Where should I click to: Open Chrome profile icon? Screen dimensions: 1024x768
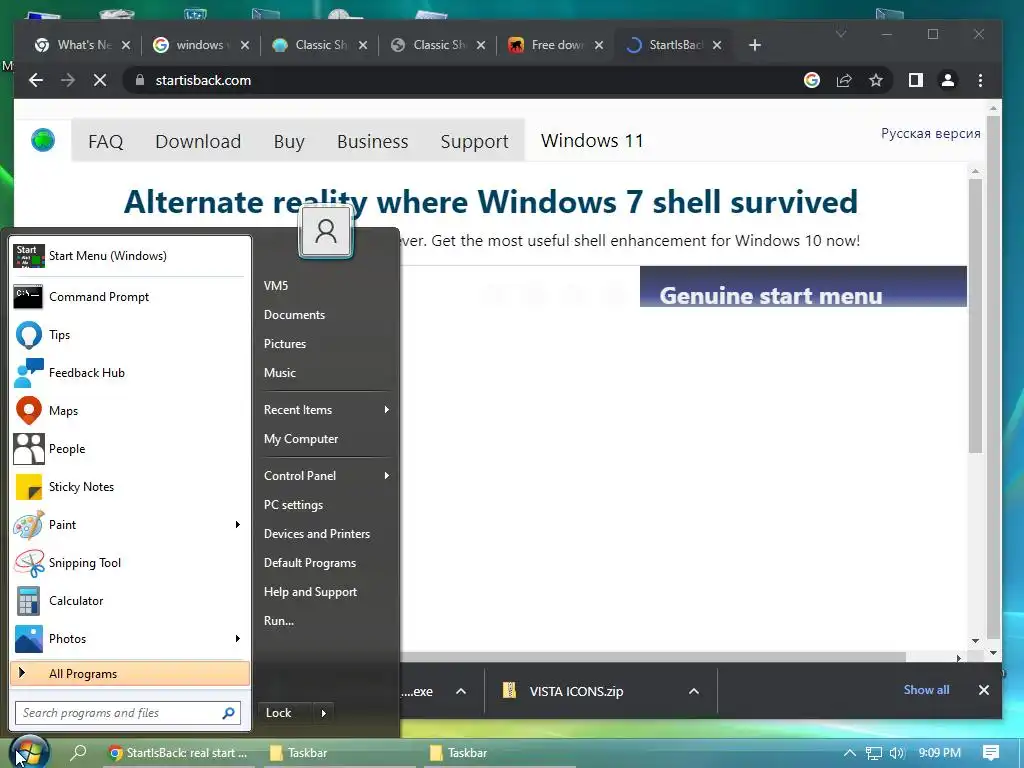(948, 80)
